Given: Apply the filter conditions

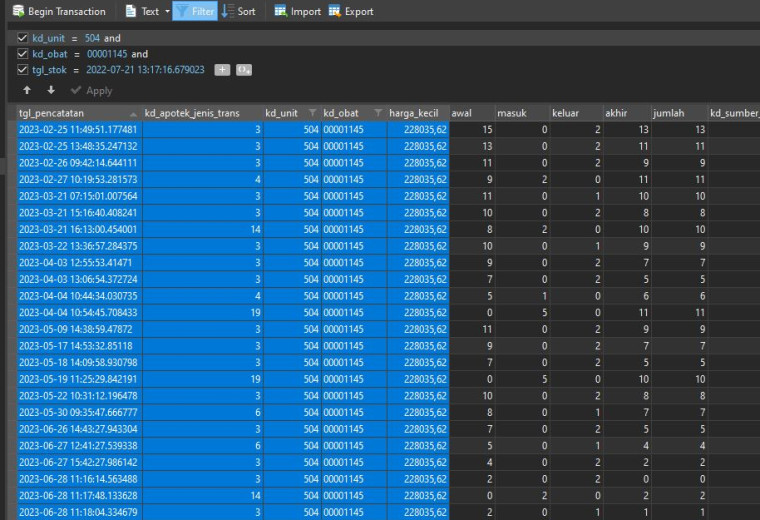Looking at the screenshot, I should point(91,91).
